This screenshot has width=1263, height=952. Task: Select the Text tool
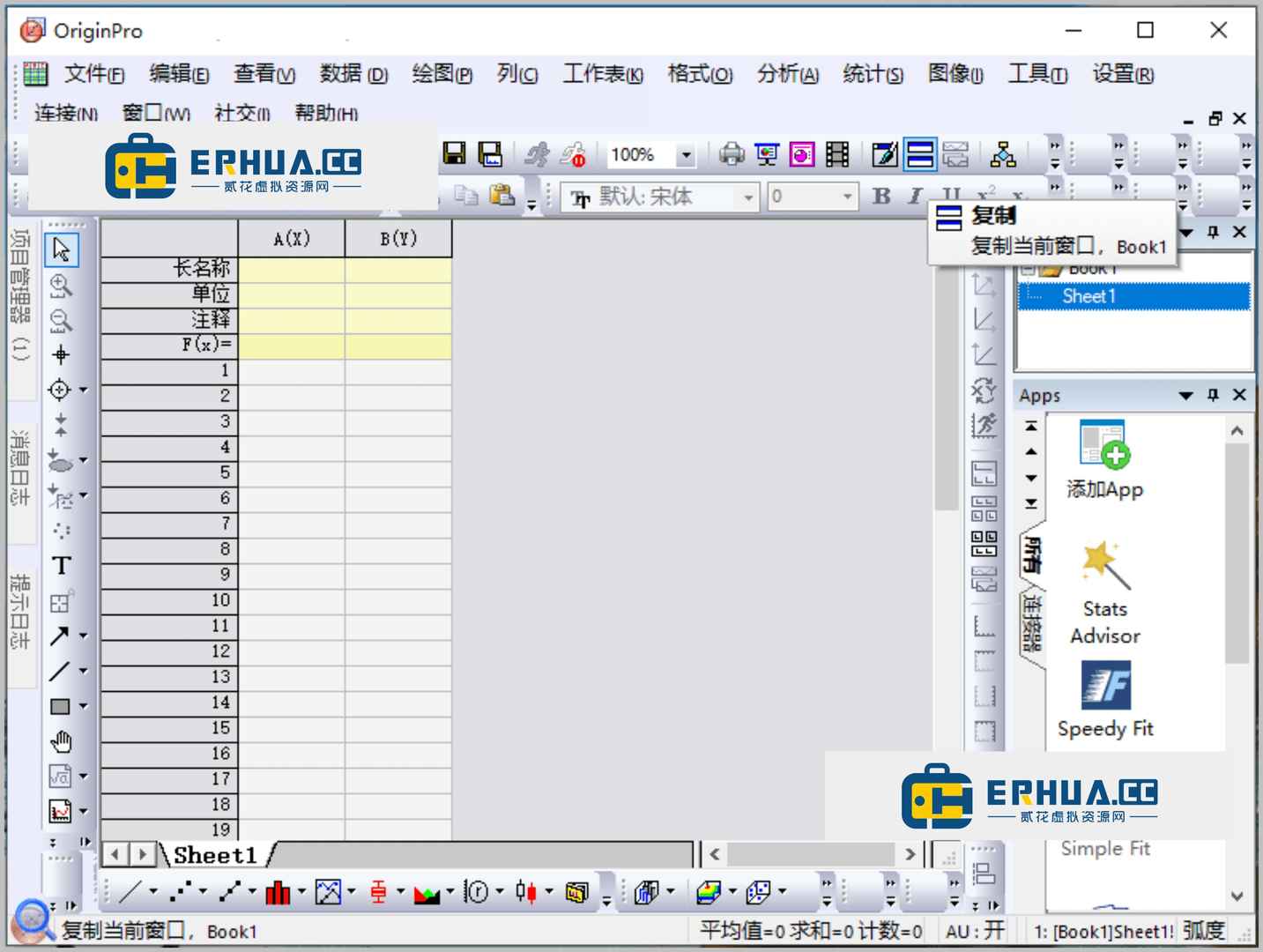click(61, 565)
